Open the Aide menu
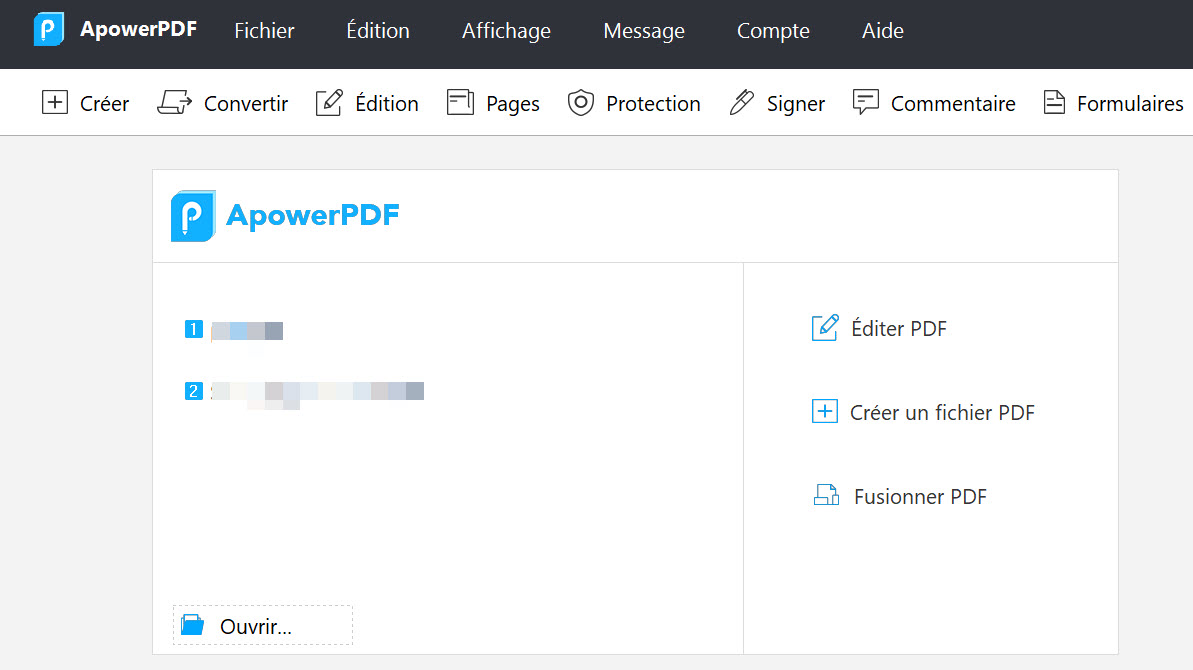The height and width of the screenshot is (670, 1193). click(882, 31)
